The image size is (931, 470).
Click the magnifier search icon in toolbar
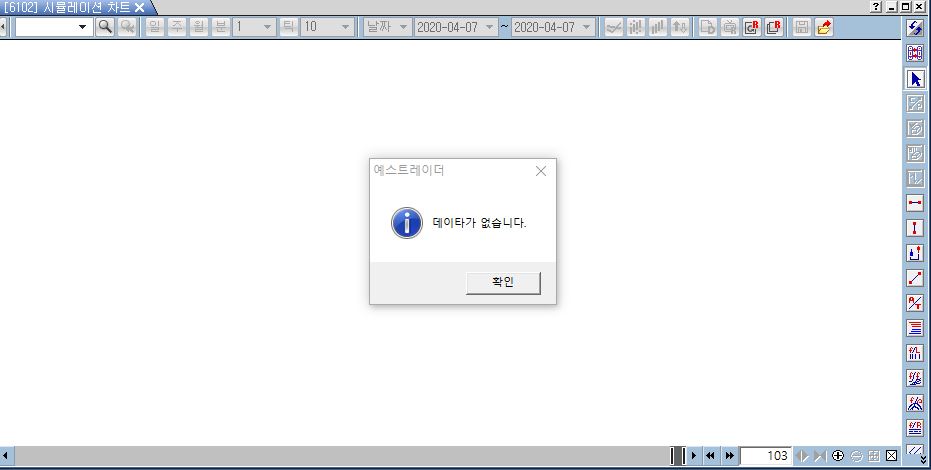[105, 27]
